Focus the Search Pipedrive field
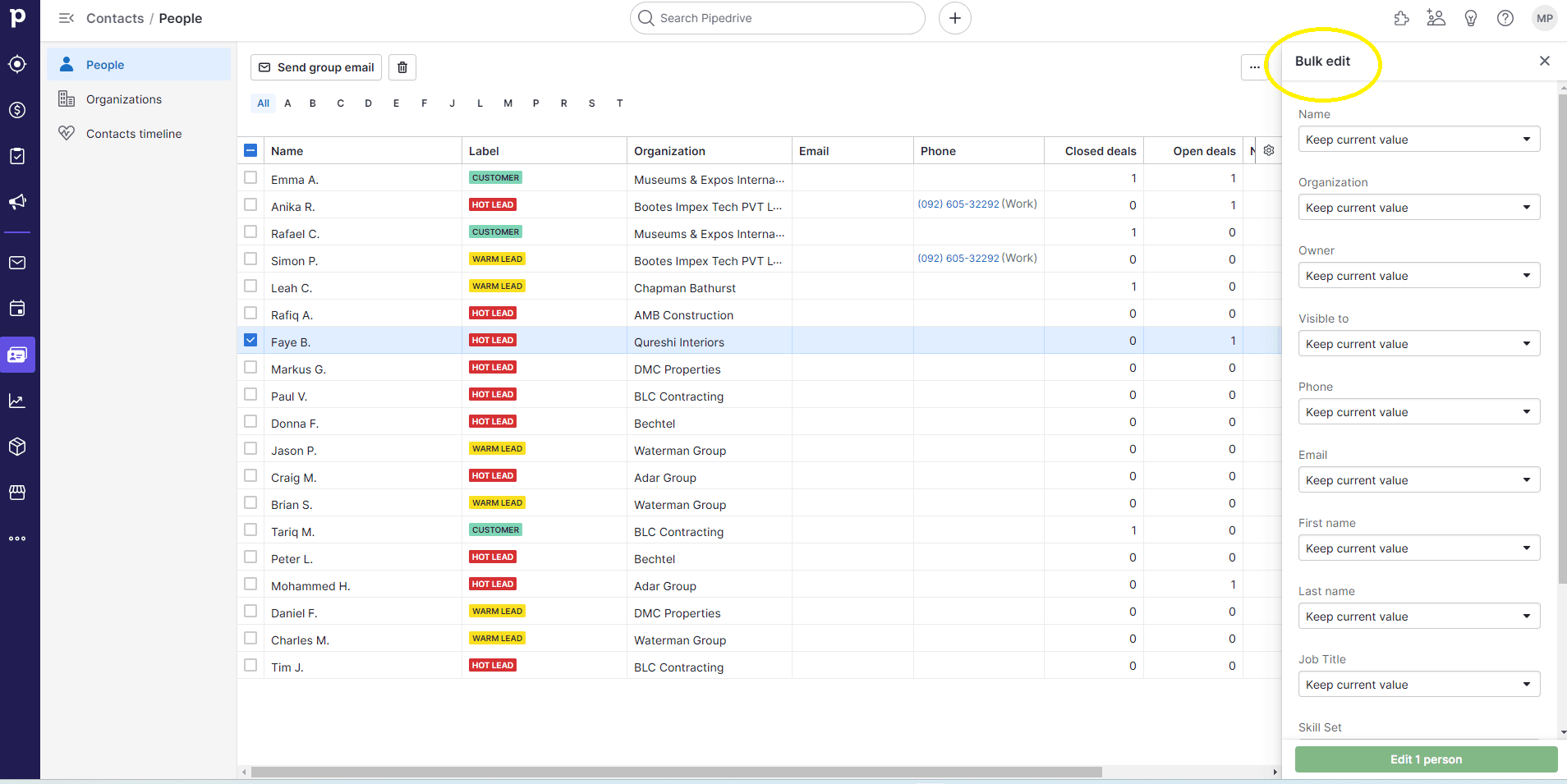The height and width of the screenshot is (784, 1567). coord(778,18)
